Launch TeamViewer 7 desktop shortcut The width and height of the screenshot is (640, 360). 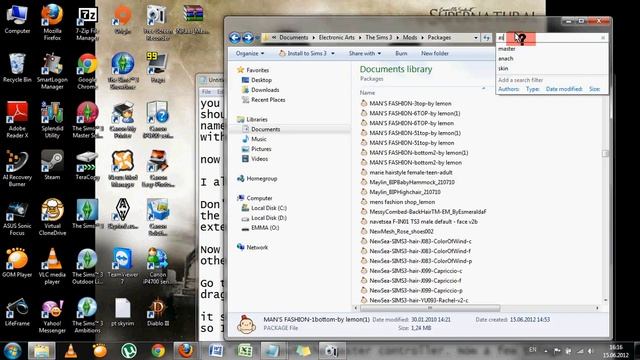click(x=122, y=266)
